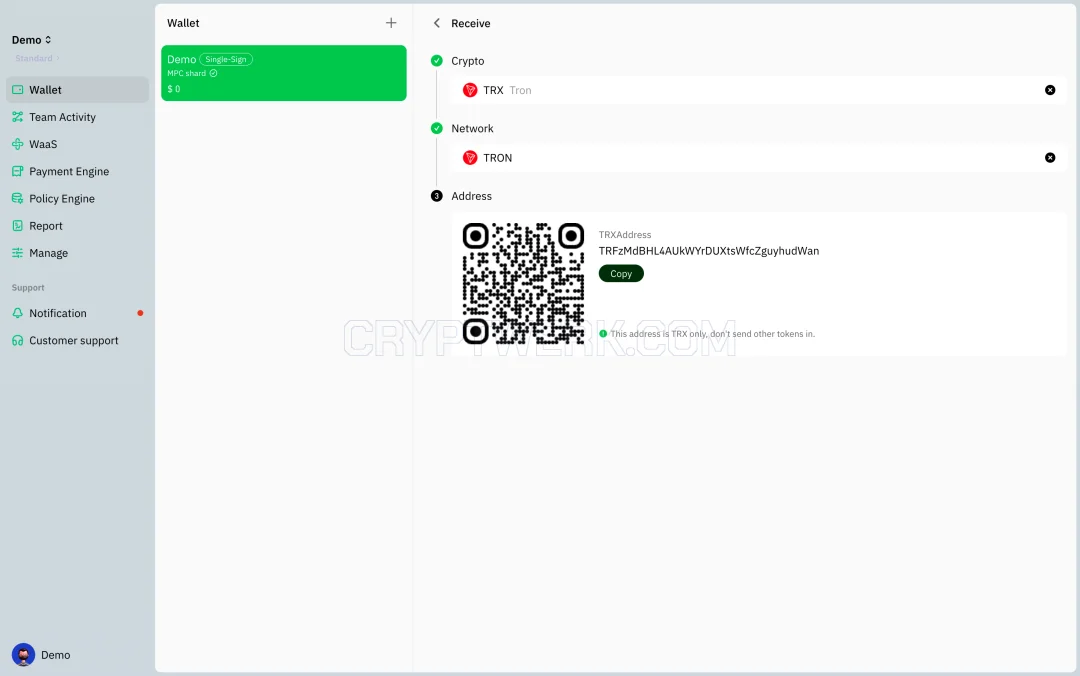This screenshot has width=1080, height=676.
Task: Click the Network step green checkmark
Action: tap(437, 128)
